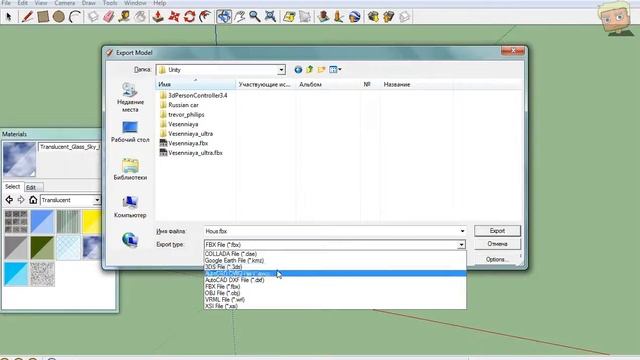The height and width of the screenshot is (360, 640).
Task: Activate the Arc tool
Action: (75, 17)
